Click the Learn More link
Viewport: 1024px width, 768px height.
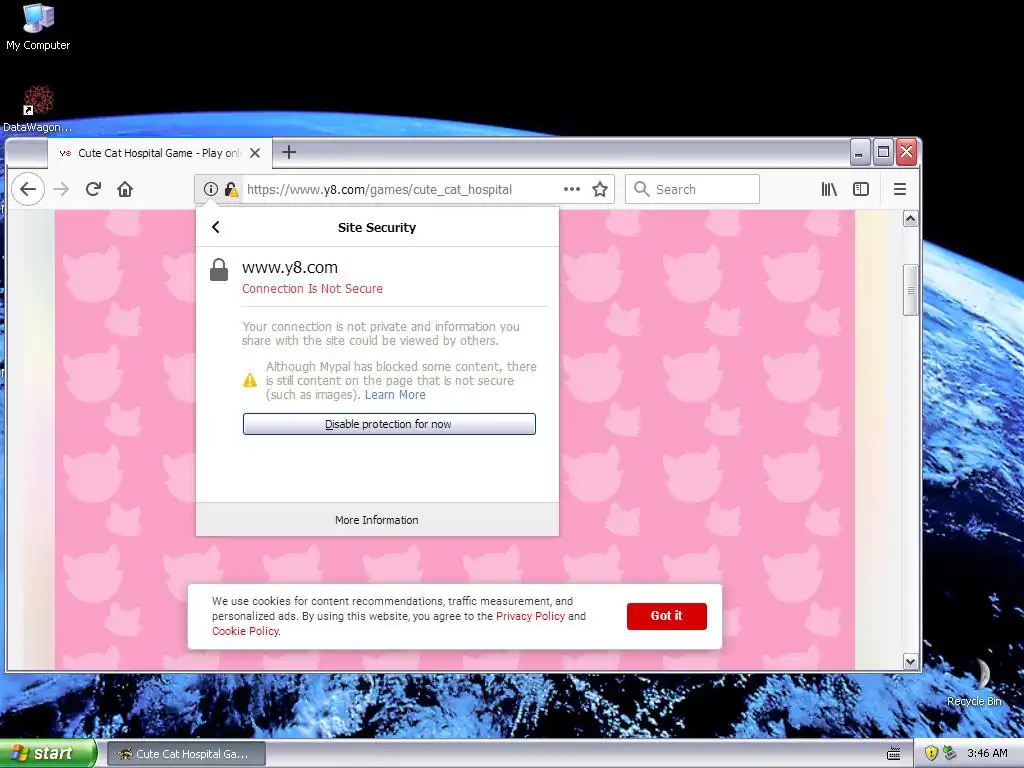(395, 394)
